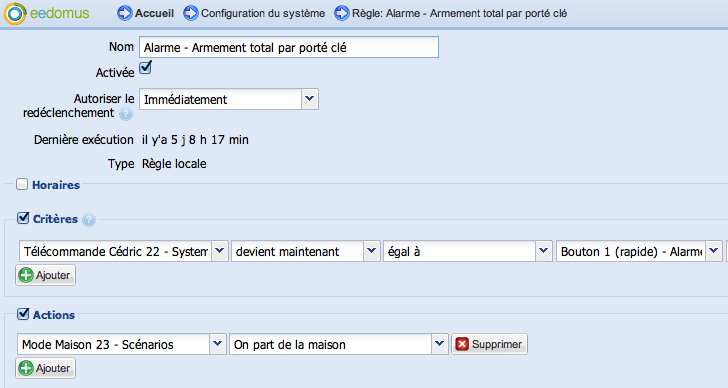The width and height of the screenshot is (728, 388).
Task: Click 'il y'a 5 j 8 h 17 min' text
Action: (x=195, y=140)
